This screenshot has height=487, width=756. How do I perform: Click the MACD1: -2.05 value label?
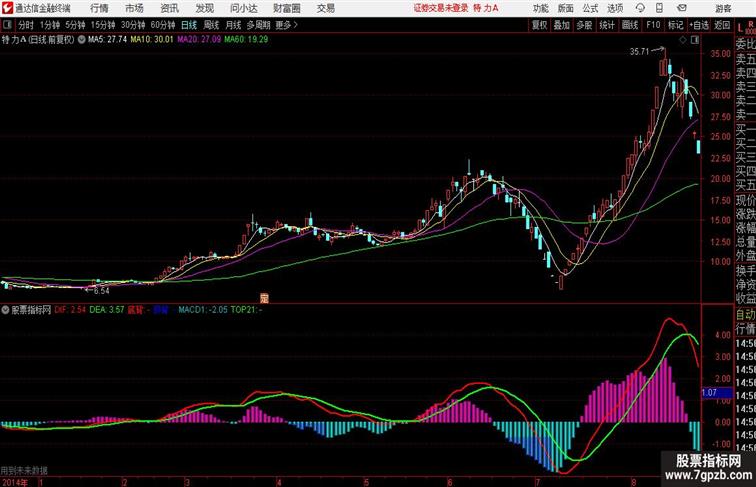click(x=203, y=310)
